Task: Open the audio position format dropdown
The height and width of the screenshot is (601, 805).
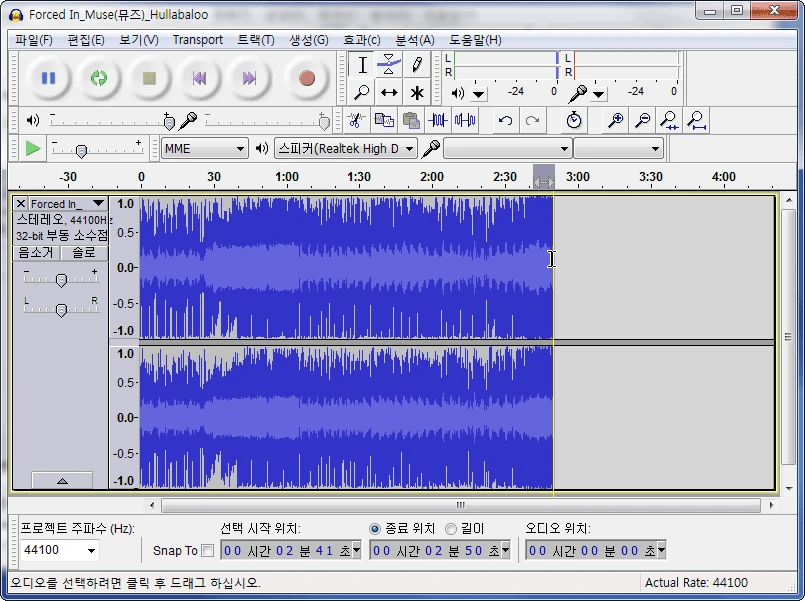Action: [x=661, y=550]
